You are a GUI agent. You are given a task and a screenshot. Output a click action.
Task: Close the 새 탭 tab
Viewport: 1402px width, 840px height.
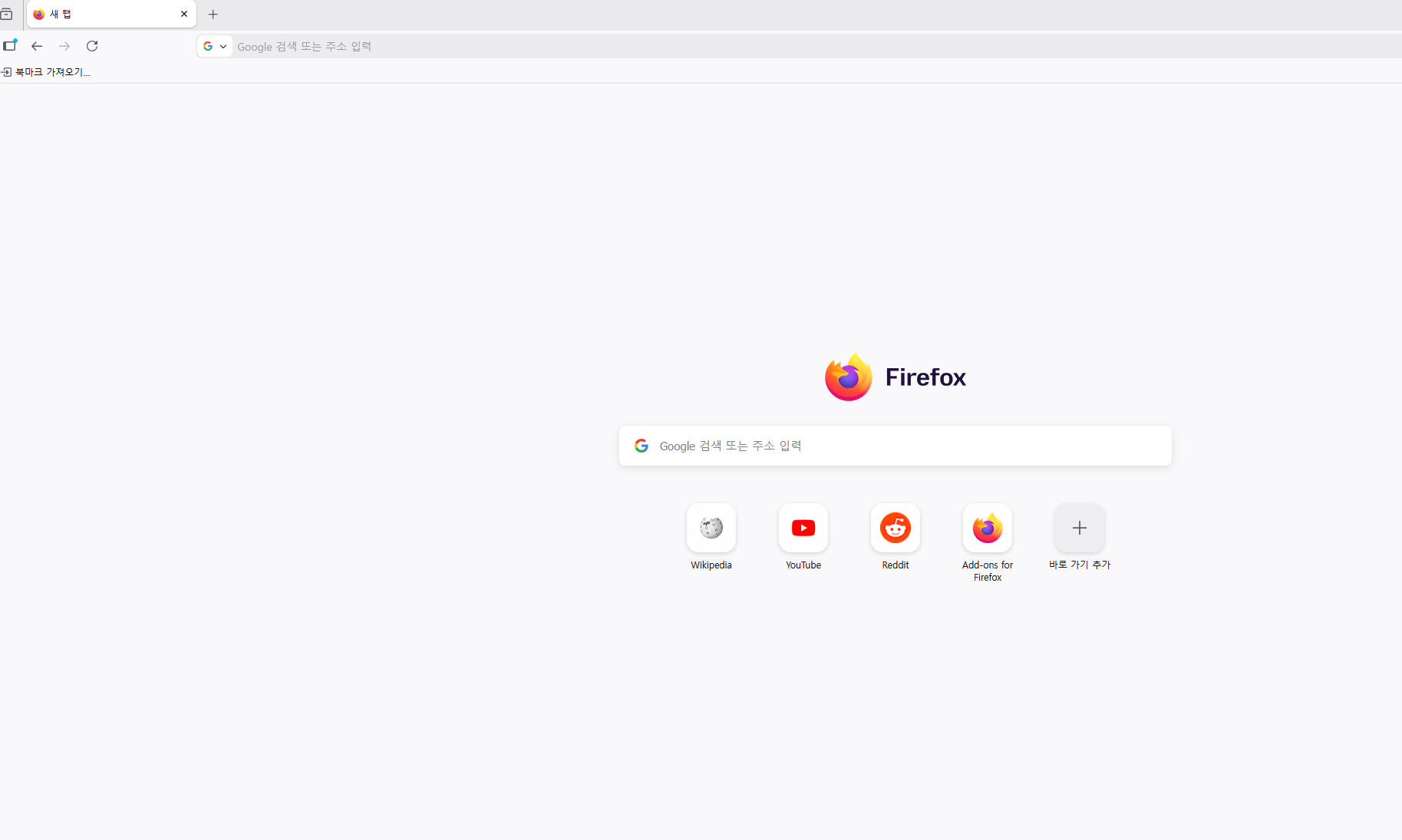pyautogui.click(x=184, y=14)
